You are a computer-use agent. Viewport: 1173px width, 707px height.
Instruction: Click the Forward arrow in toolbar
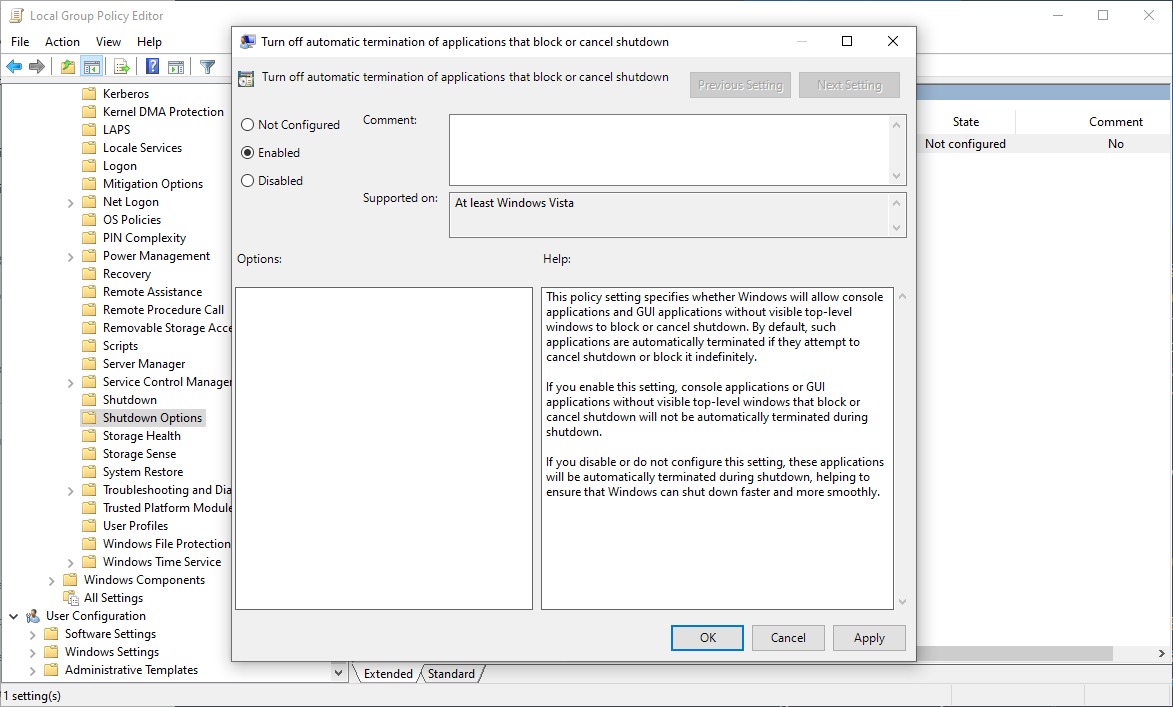pyautogui.click(x=36, y=67)
